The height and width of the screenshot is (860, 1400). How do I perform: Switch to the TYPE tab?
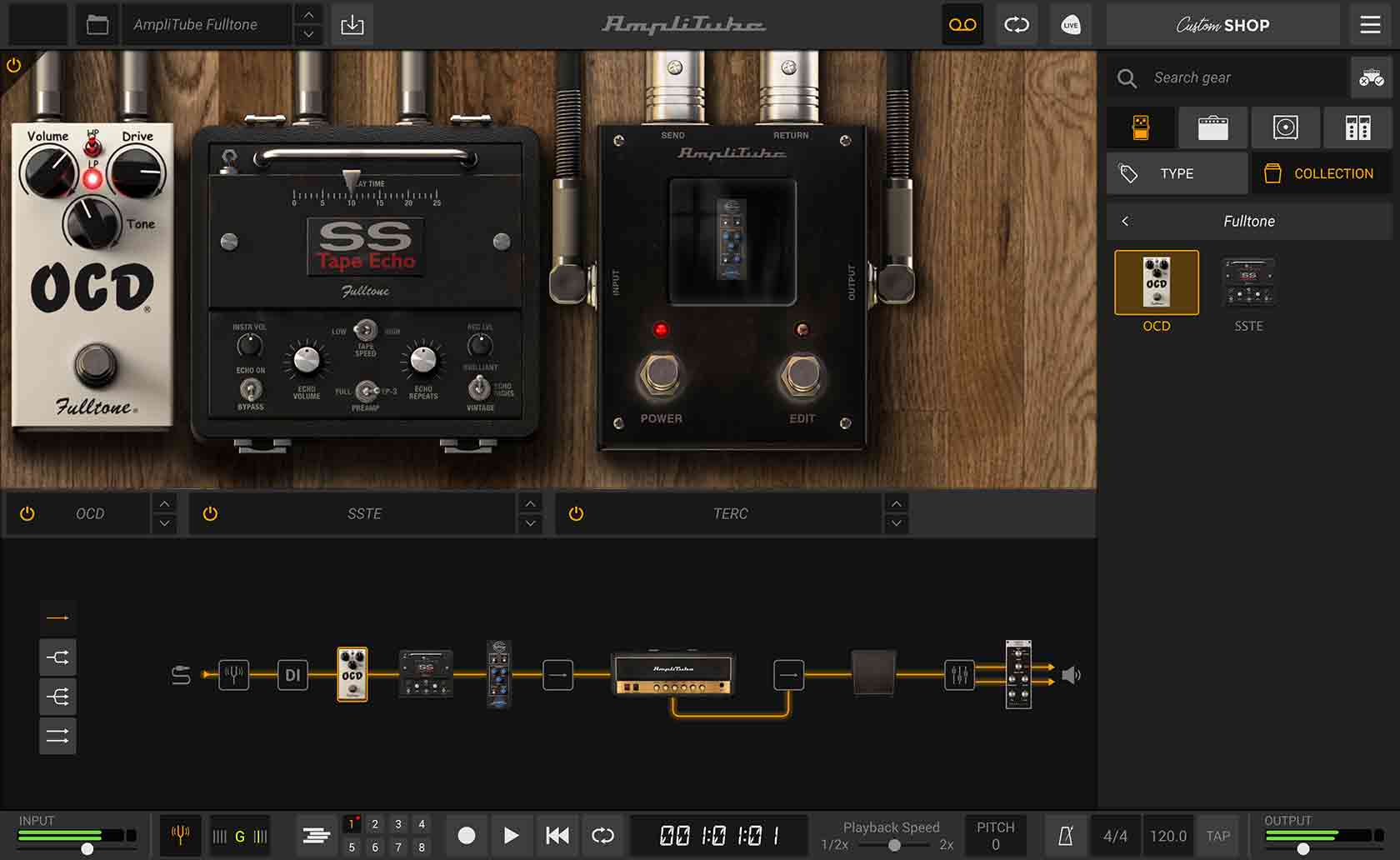(1177, 173)
